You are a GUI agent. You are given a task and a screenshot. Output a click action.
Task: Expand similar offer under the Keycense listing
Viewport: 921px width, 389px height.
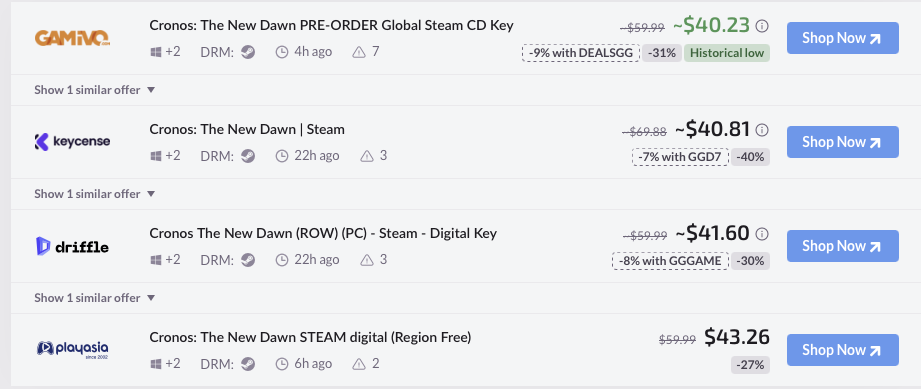pos(94,194)
